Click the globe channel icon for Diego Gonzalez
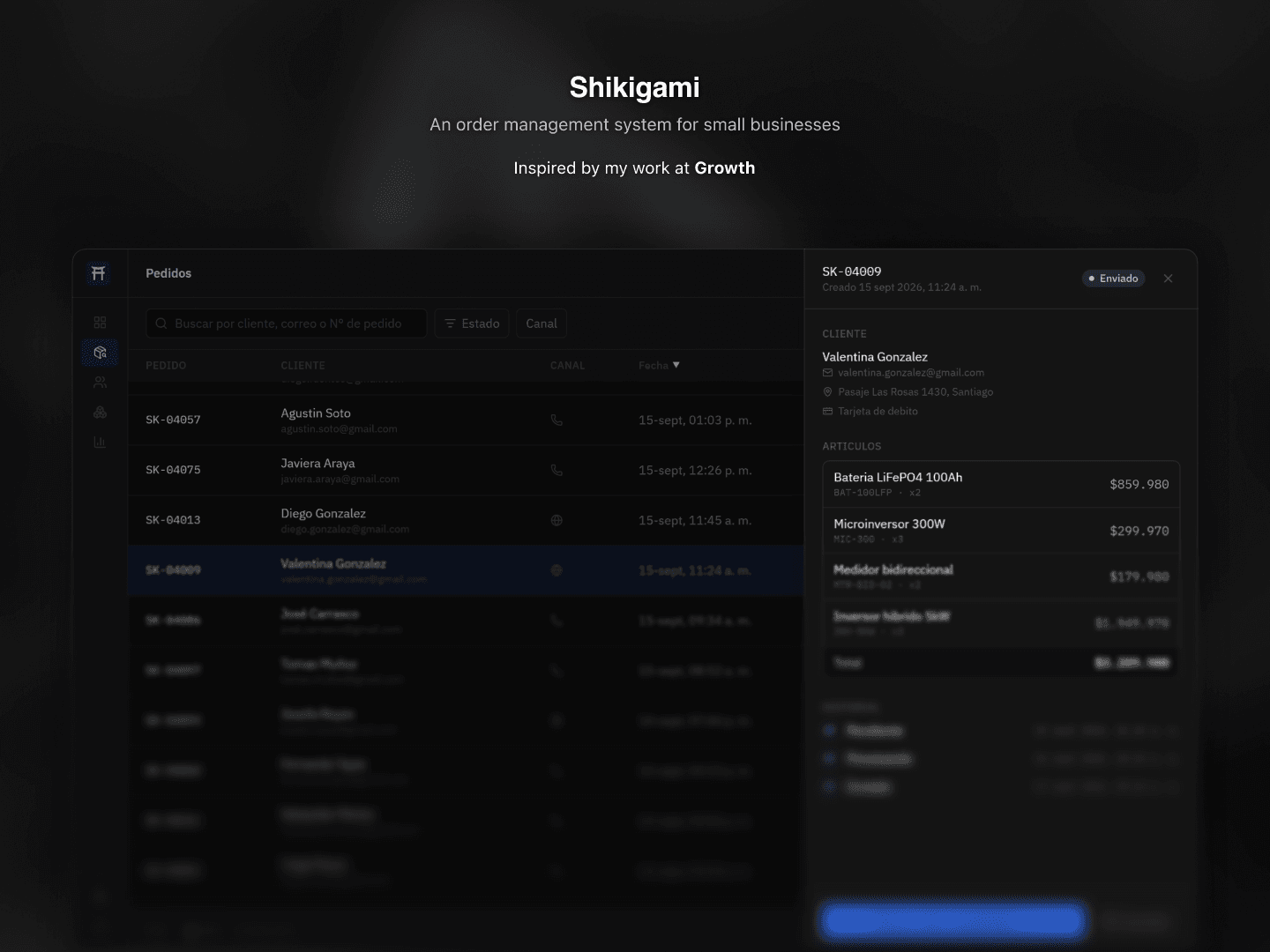The height and width of the screenshot is (952, 1270). coord(557,521)
